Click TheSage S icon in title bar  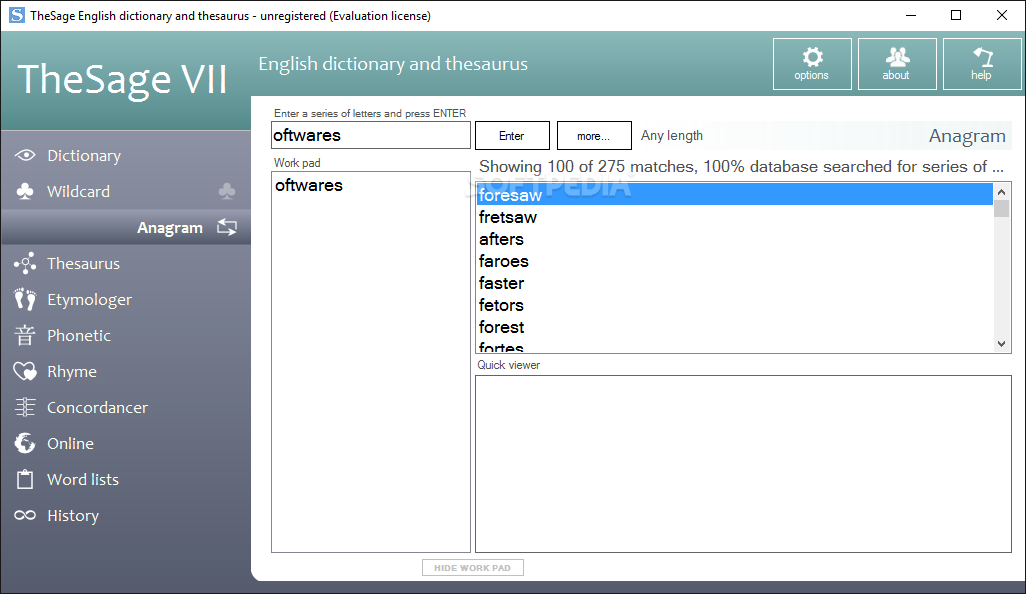coord(16,15)
